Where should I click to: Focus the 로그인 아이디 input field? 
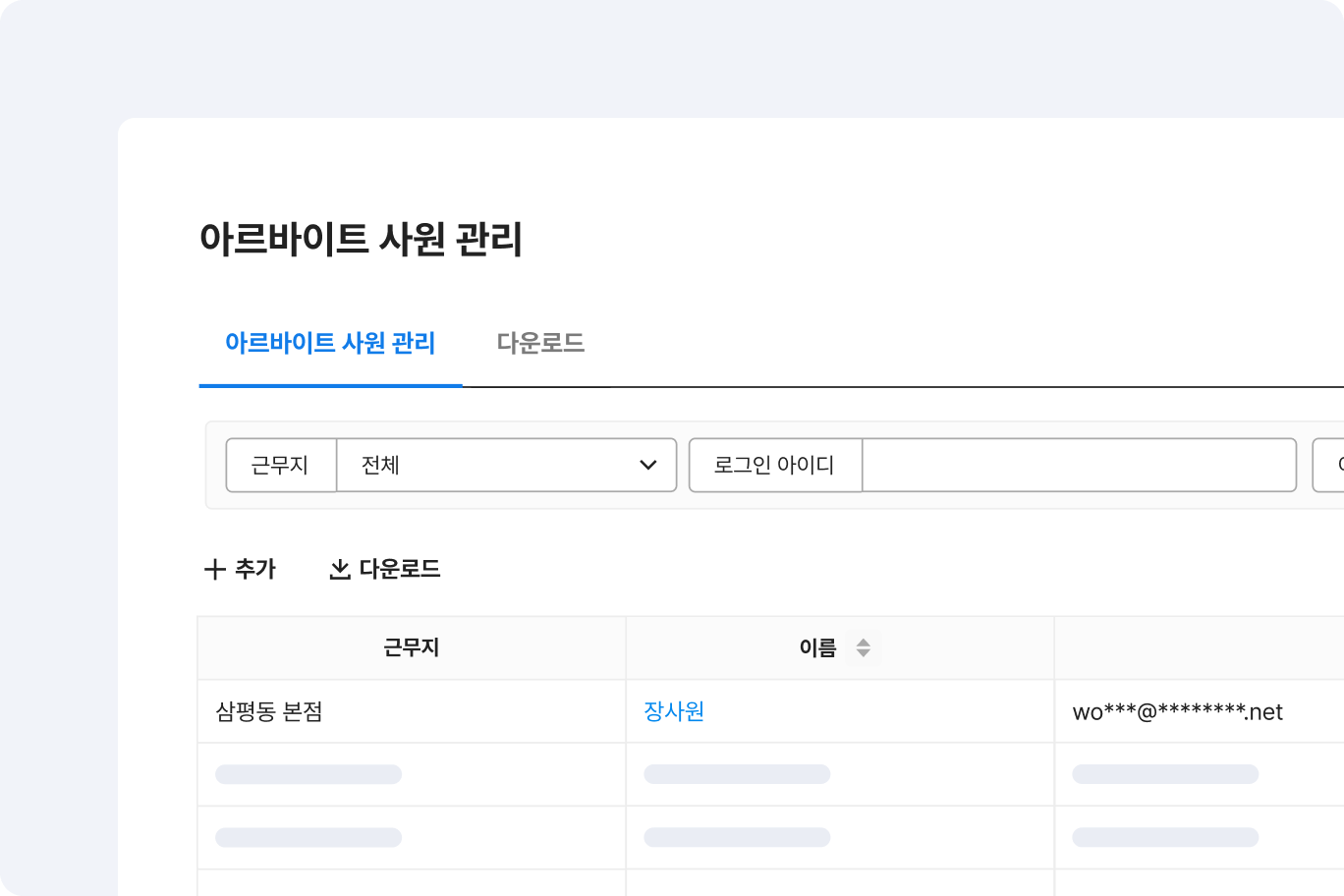(x=1079, y=465)
